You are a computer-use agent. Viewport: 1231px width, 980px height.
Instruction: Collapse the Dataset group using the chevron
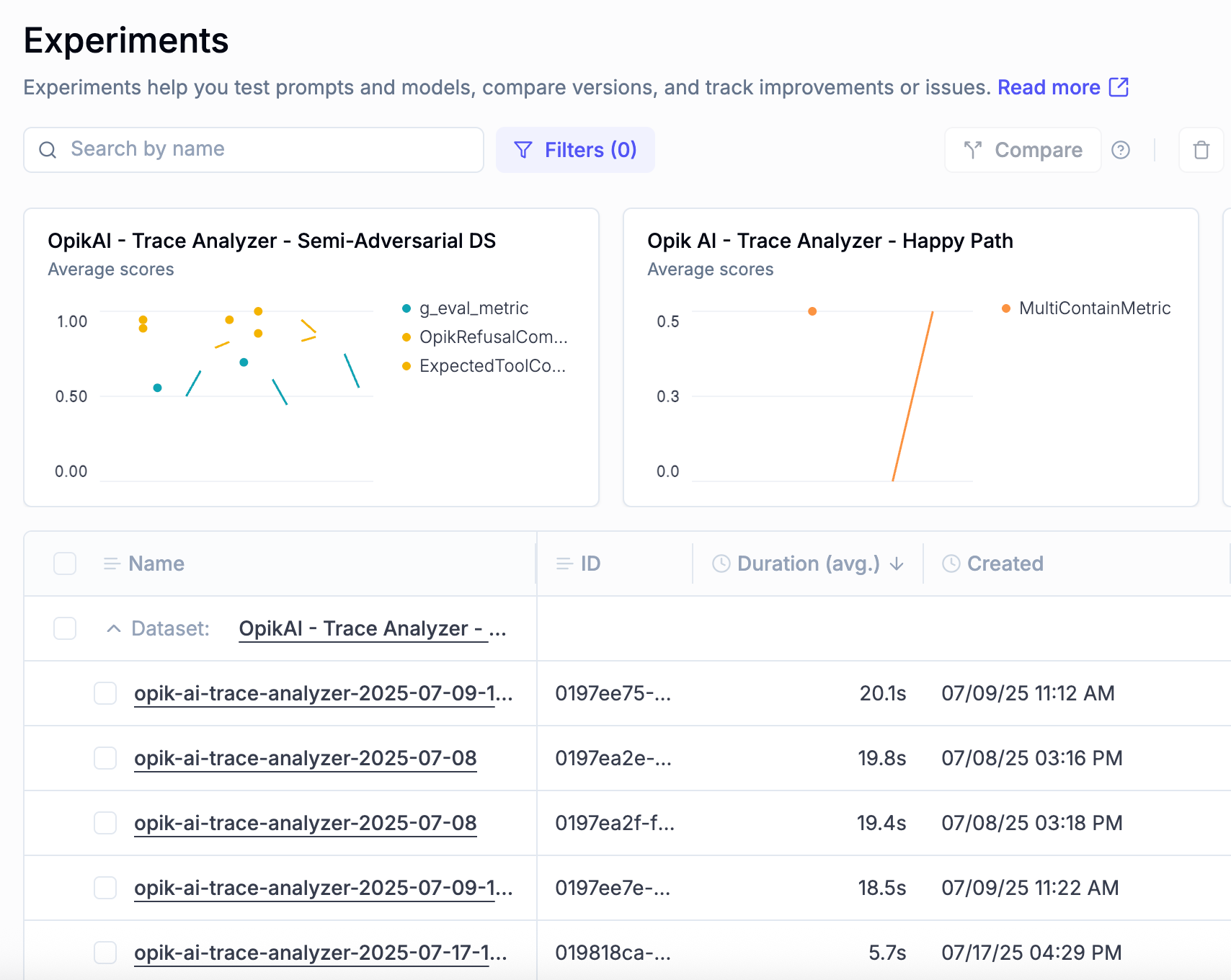coord(113,628)
